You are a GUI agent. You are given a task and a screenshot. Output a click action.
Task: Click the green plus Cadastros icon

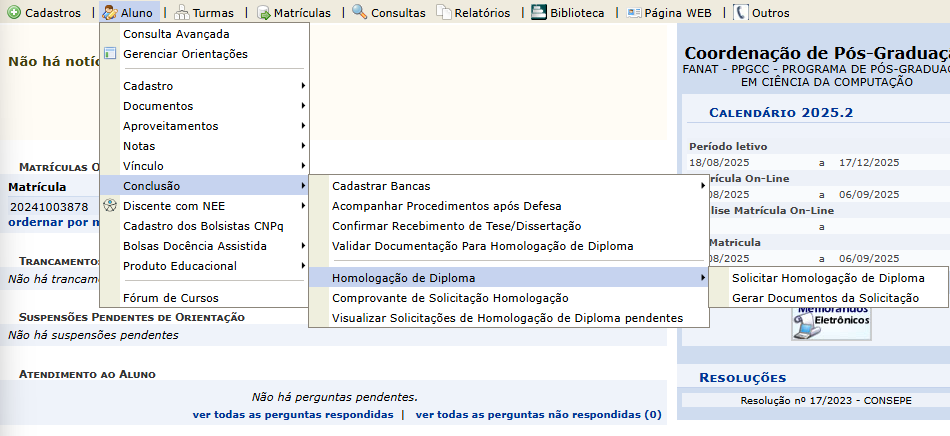[x=13, y=13]
